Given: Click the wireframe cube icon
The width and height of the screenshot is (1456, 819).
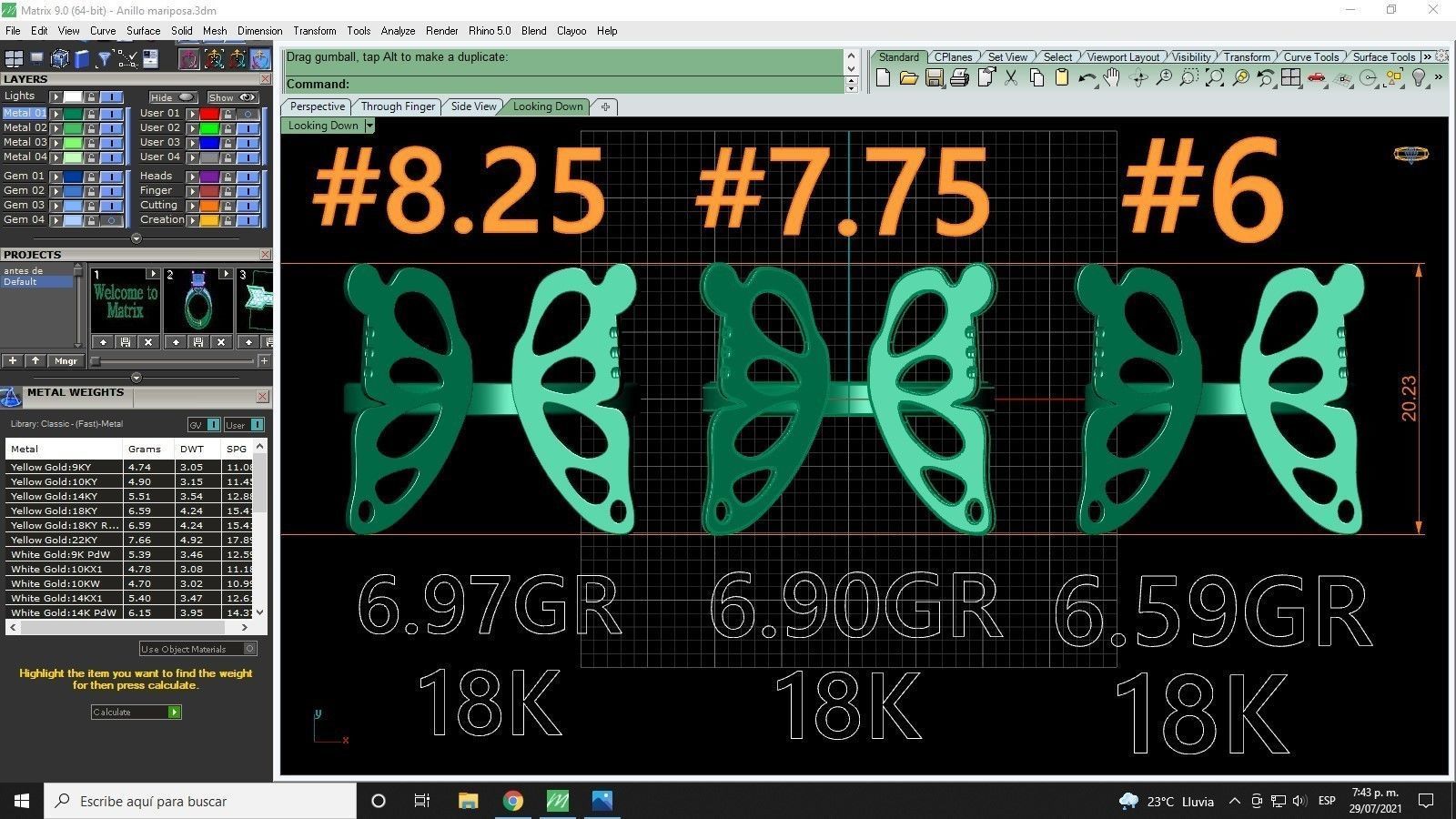Looking at the screenshot, I should [60, 59].
